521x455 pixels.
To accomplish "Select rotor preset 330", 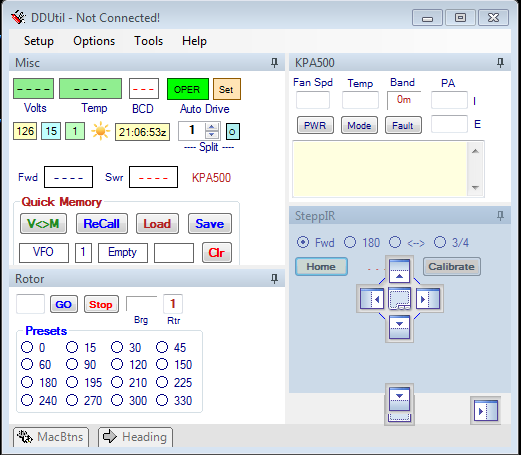I will coord(162,400).
